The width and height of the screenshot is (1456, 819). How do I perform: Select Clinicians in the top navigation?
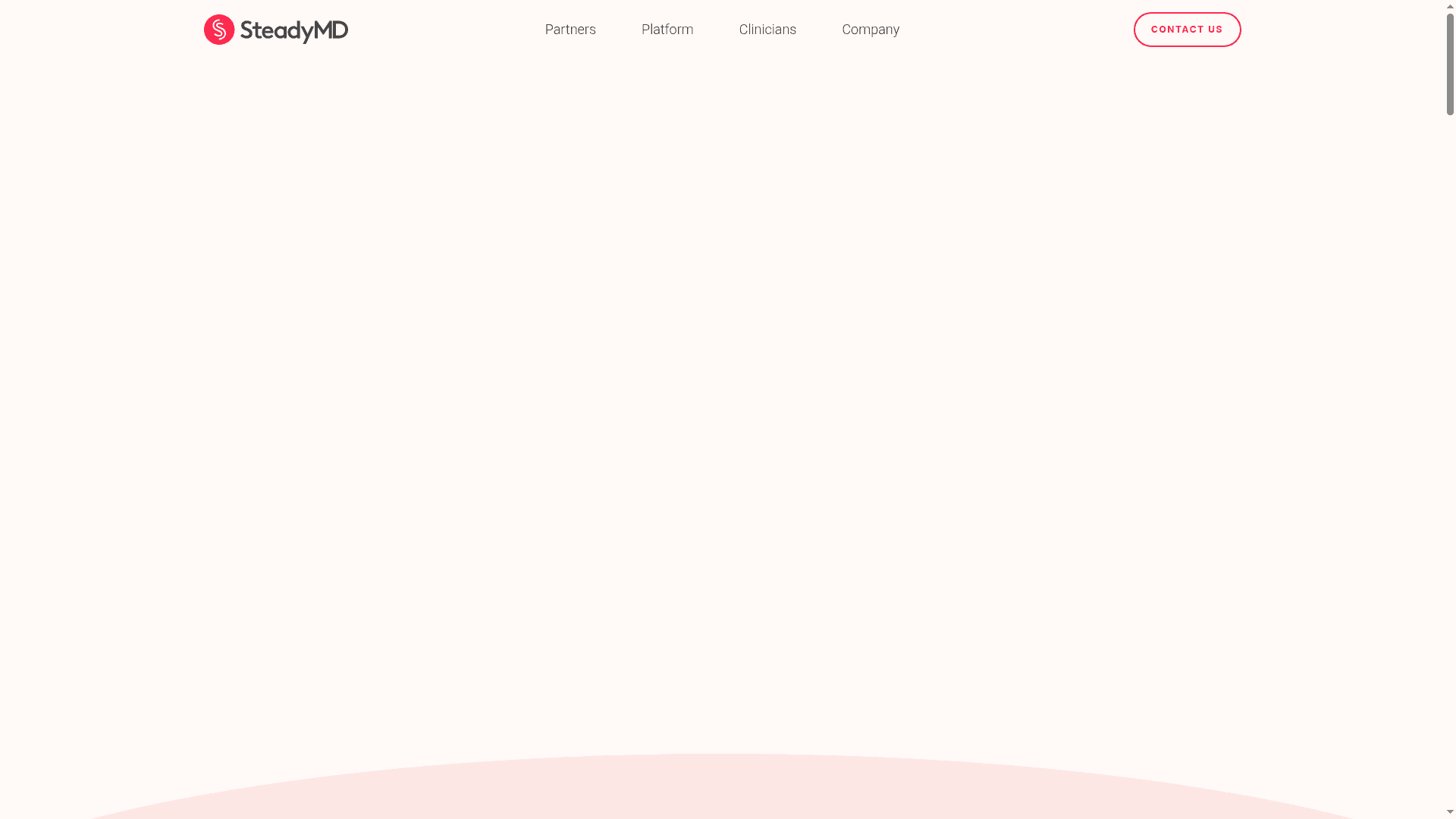point(767,29)
